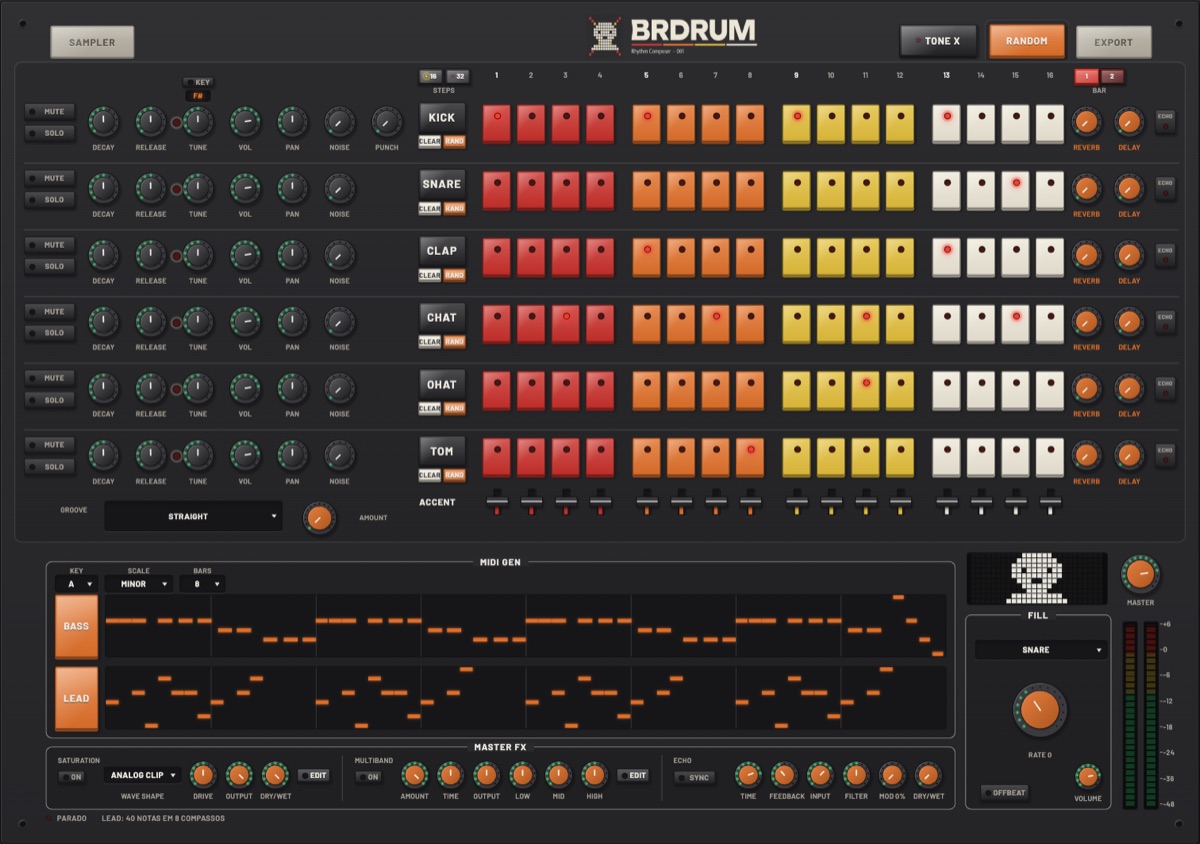This screenshot has height=844, width=1200.
Task: Switch to Bar 2
Action: 1112,76
